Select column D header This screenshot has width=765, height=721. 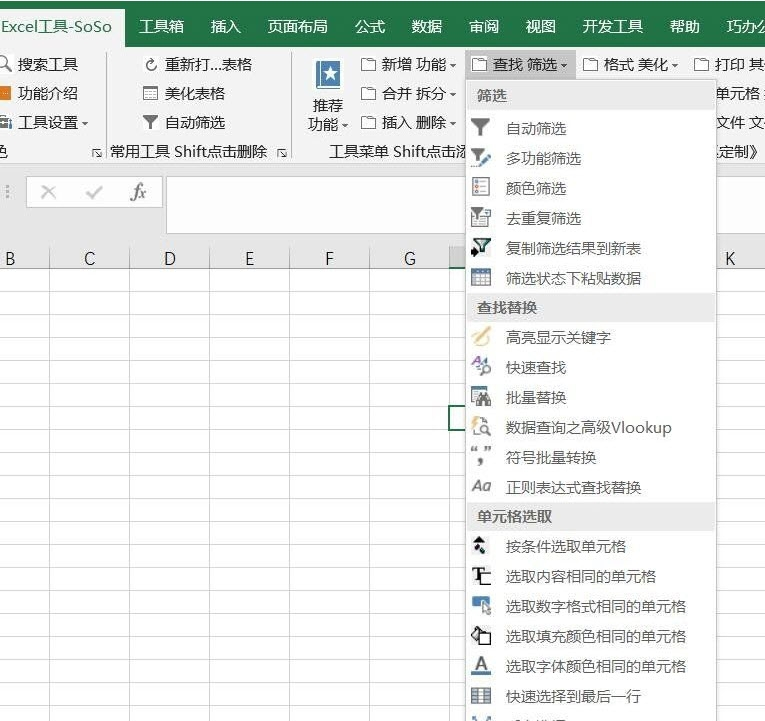[x=169, y=259]
